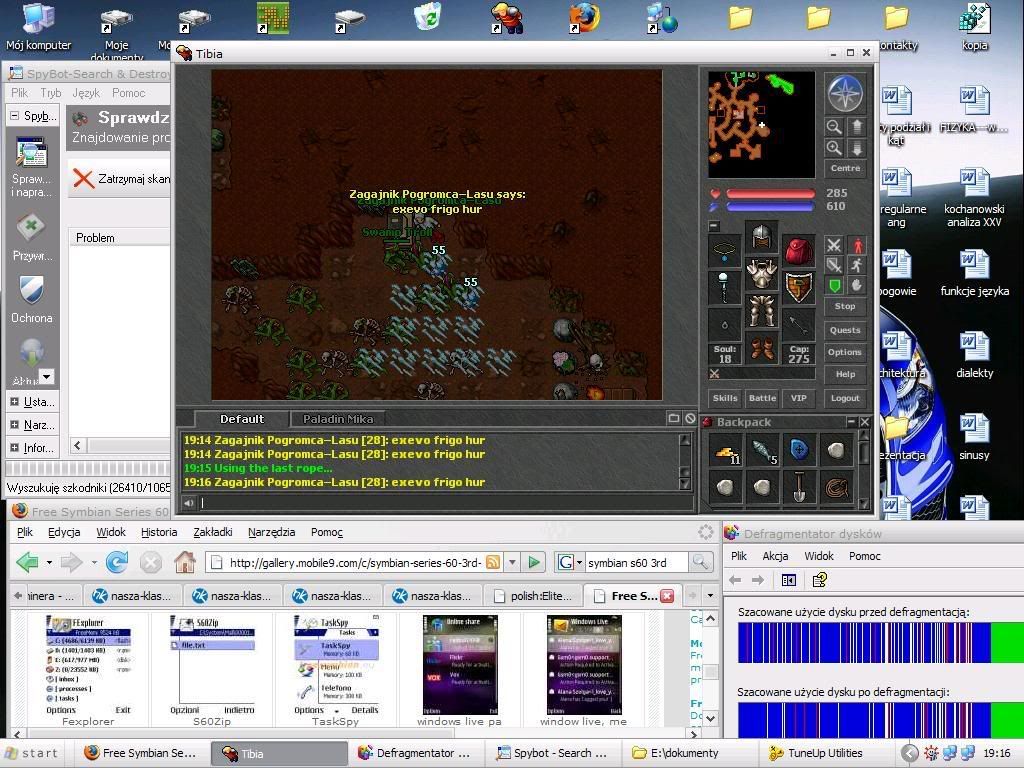Select the wand weapon slot in Tibia
This screenshot has height=768, width=1024.
[724, 287]
